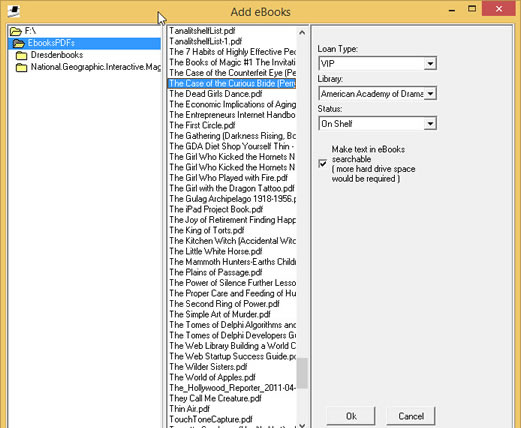Select The_Hollywood_Reporter_2011-04 file
Screen dimensions: 521x428
(231, 388)
